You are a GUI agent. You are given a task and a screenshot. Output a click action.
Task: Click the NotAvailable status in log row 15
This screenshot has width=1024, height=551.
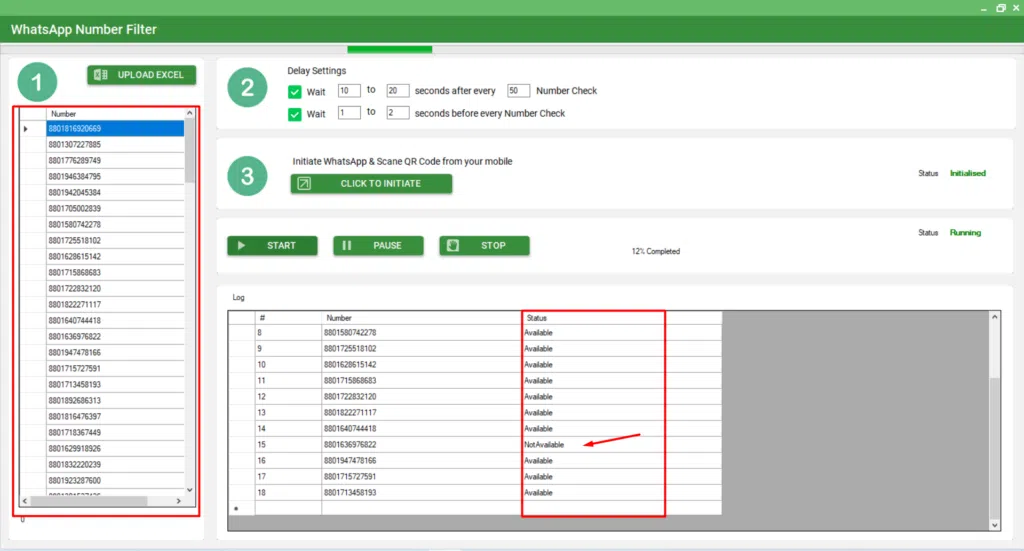[x=544, y=445]
